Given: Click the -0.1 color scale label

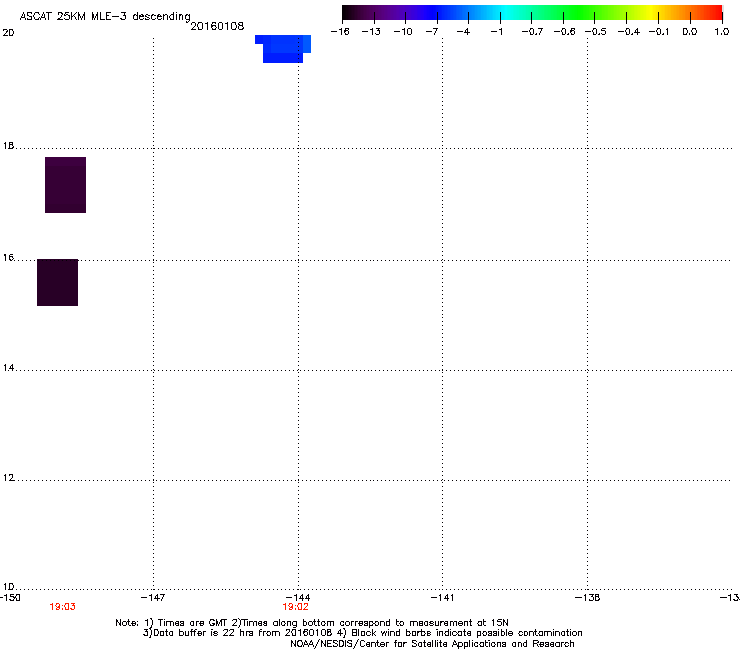Looking at the screenshot, I should 659,32.
